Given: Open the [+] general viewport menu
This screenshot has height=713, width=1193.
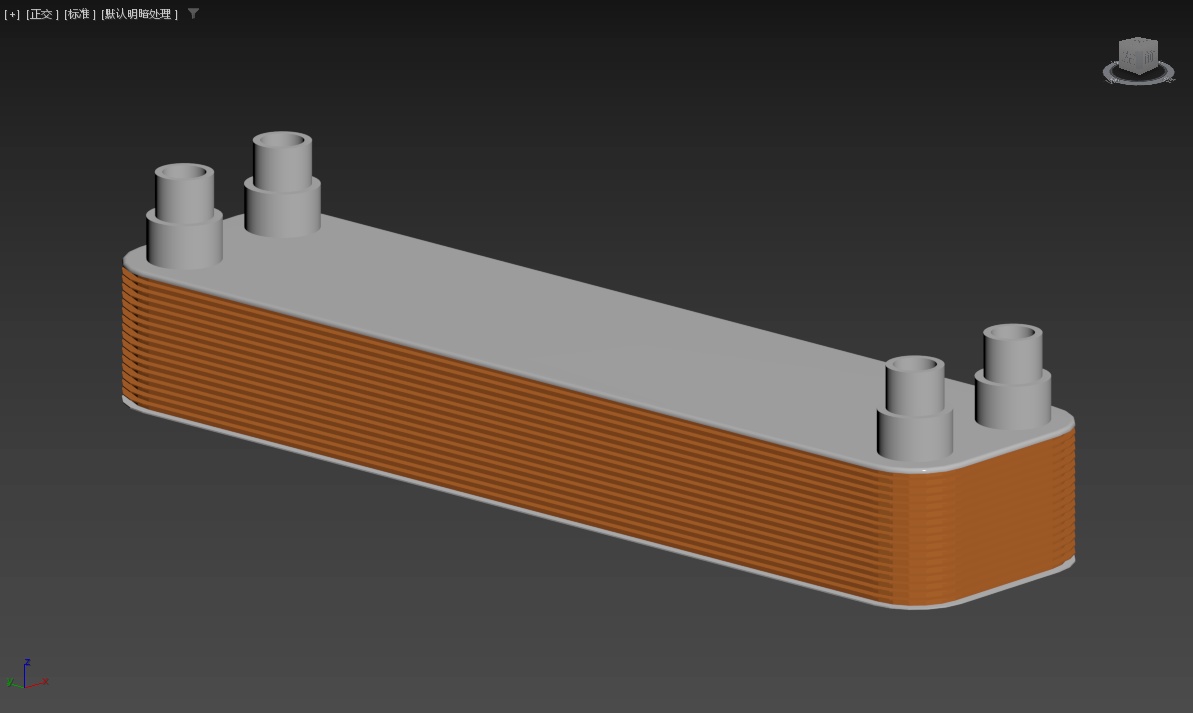Looking at the screenshot, I should (x=12, y=14).
